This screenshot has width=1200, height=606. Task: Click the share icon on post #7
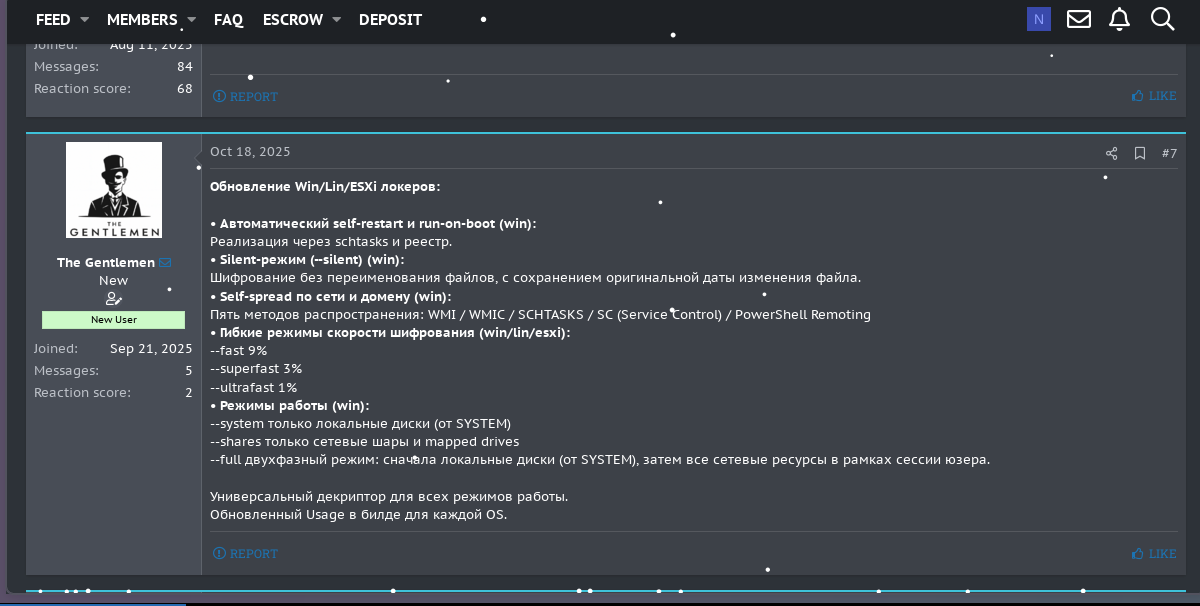coord(1111,153)
